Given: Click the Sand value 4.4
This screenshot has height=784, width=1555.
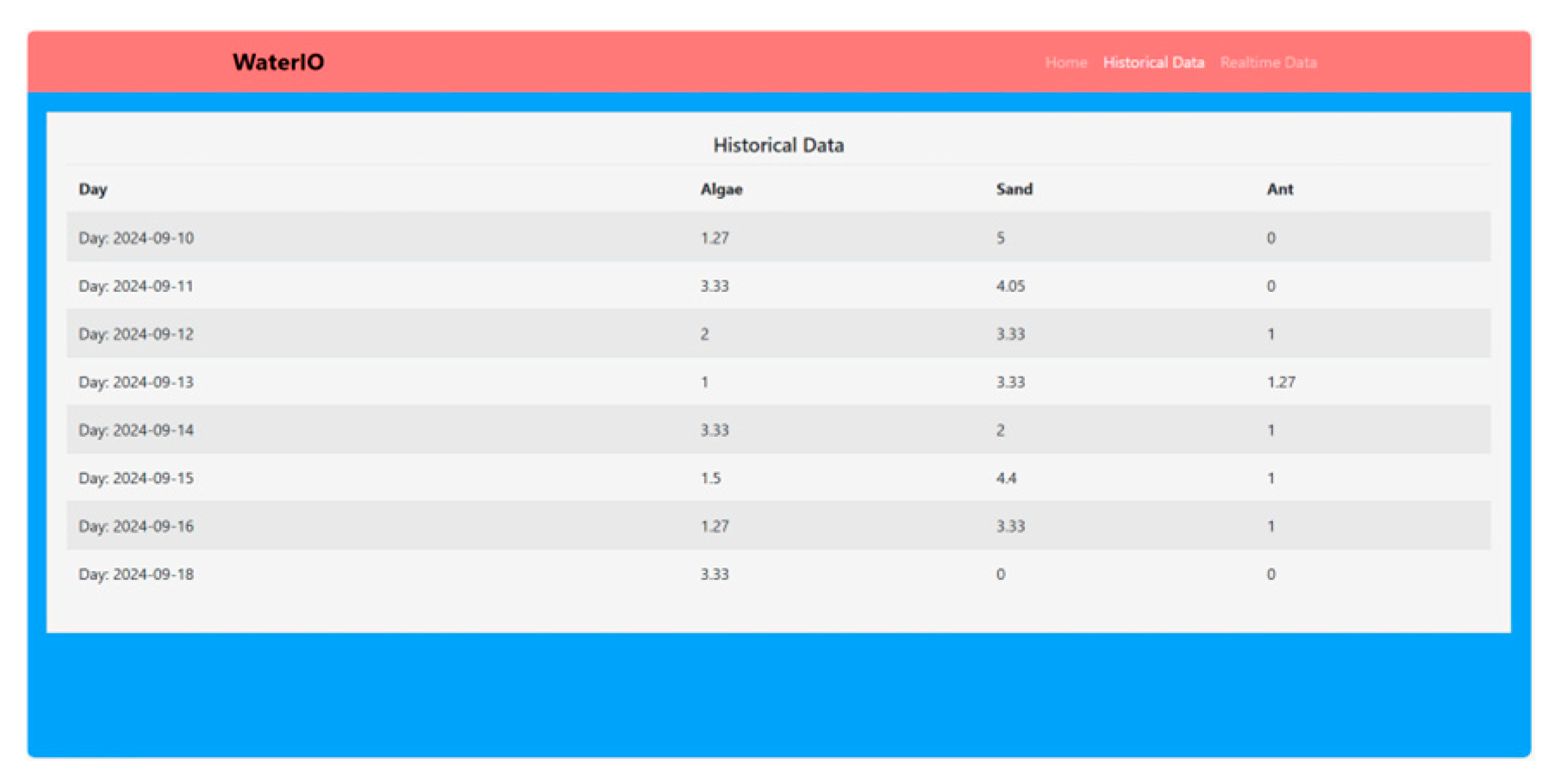Looking at the screenshot, I should point(1006,478).
